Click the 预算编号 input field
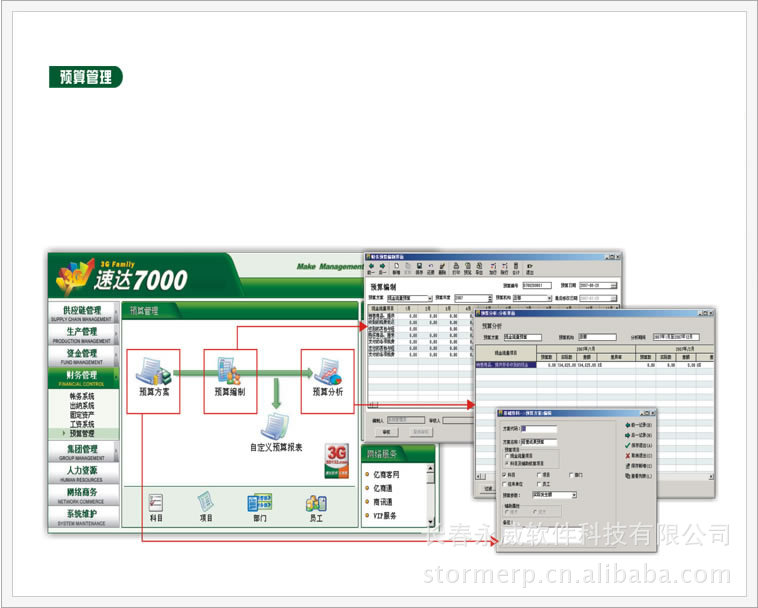The width and height of the screenshot is (758, 608). (537, 286)
